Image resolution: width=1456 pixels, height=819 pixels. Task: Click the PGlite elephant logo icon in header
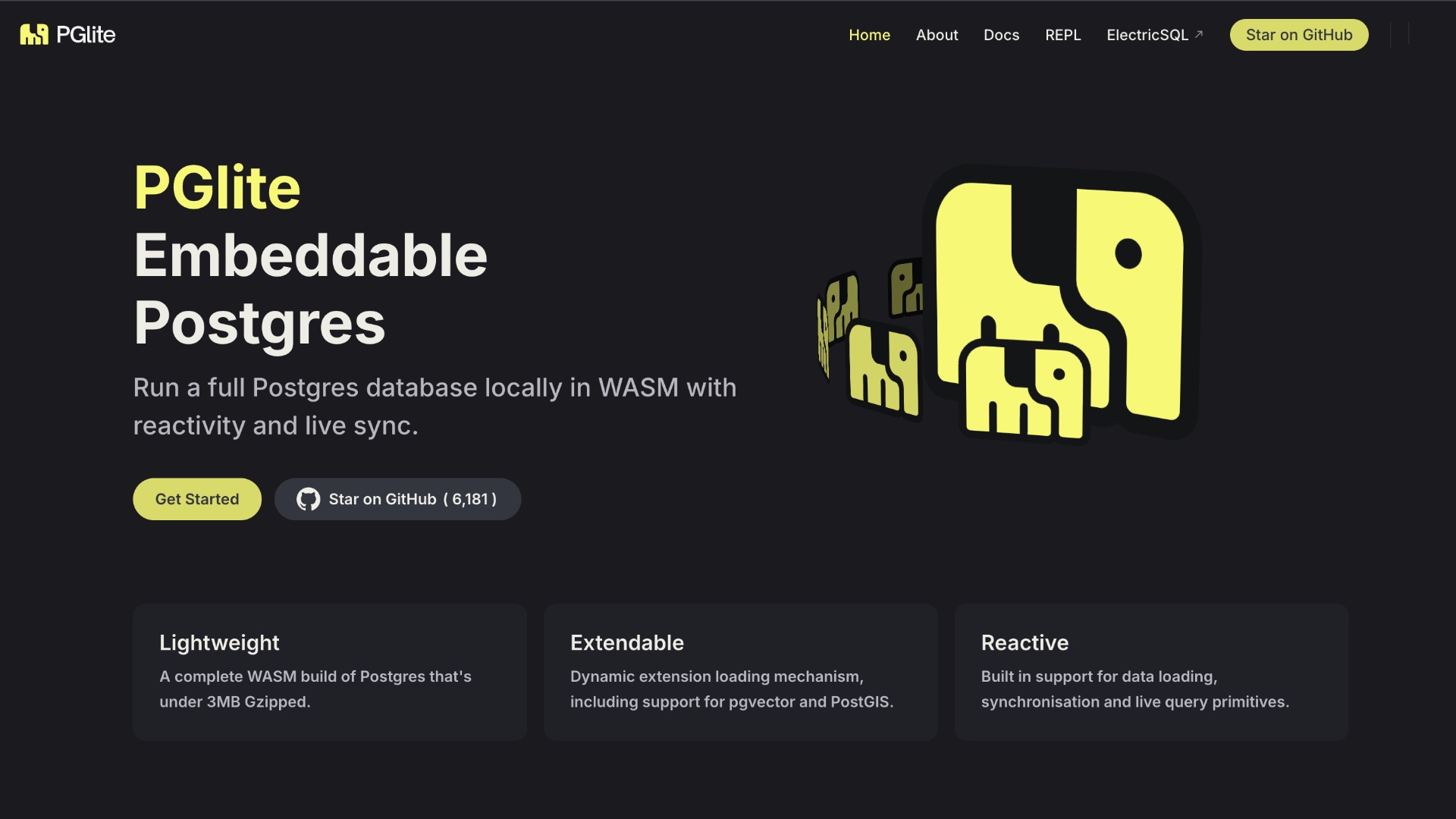pyautogui.click(x=34, y=35)
